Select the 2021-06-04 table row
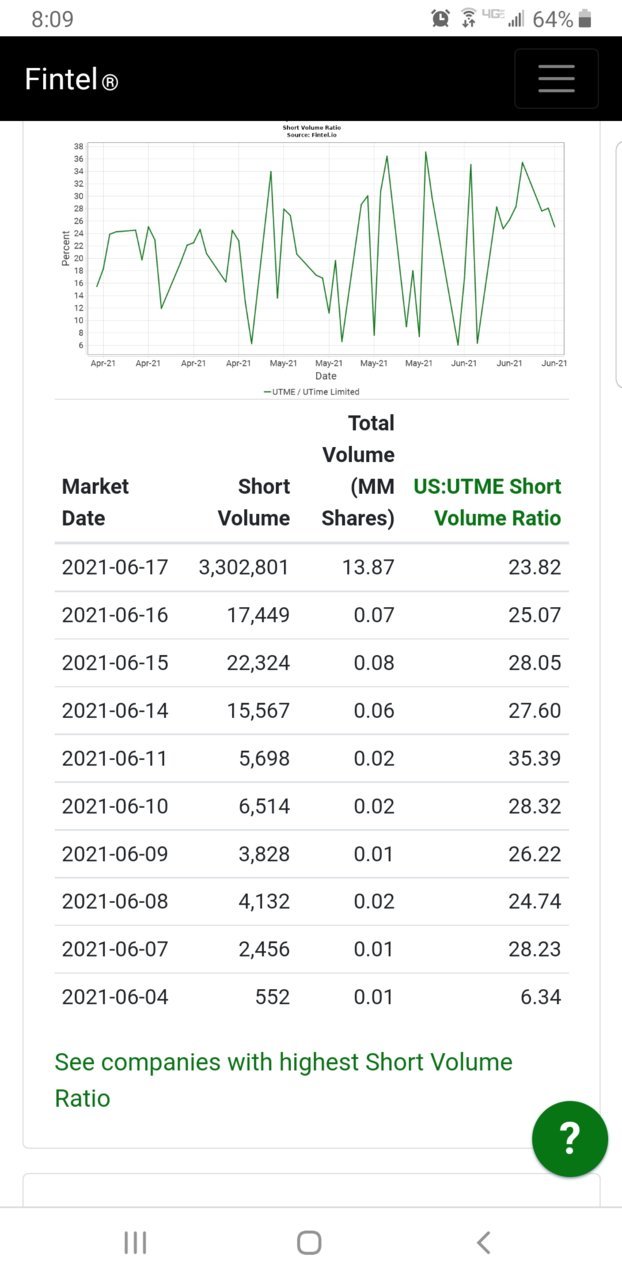The height and width of the screenshot is (1279, 622). pyautogui.click(x=311, y=997)
